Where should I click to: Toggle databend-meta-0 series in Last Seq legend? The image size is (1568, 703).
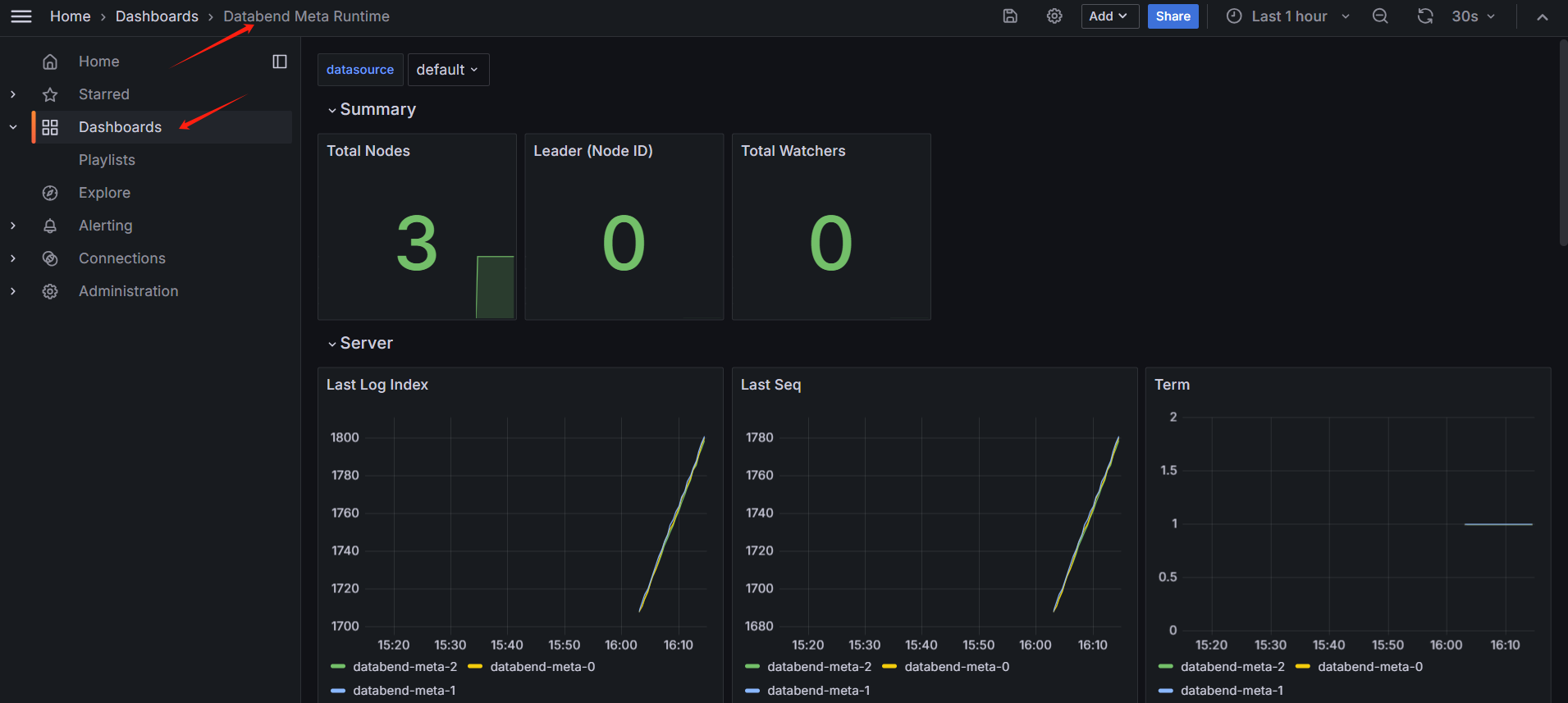[x=956, y=667]
